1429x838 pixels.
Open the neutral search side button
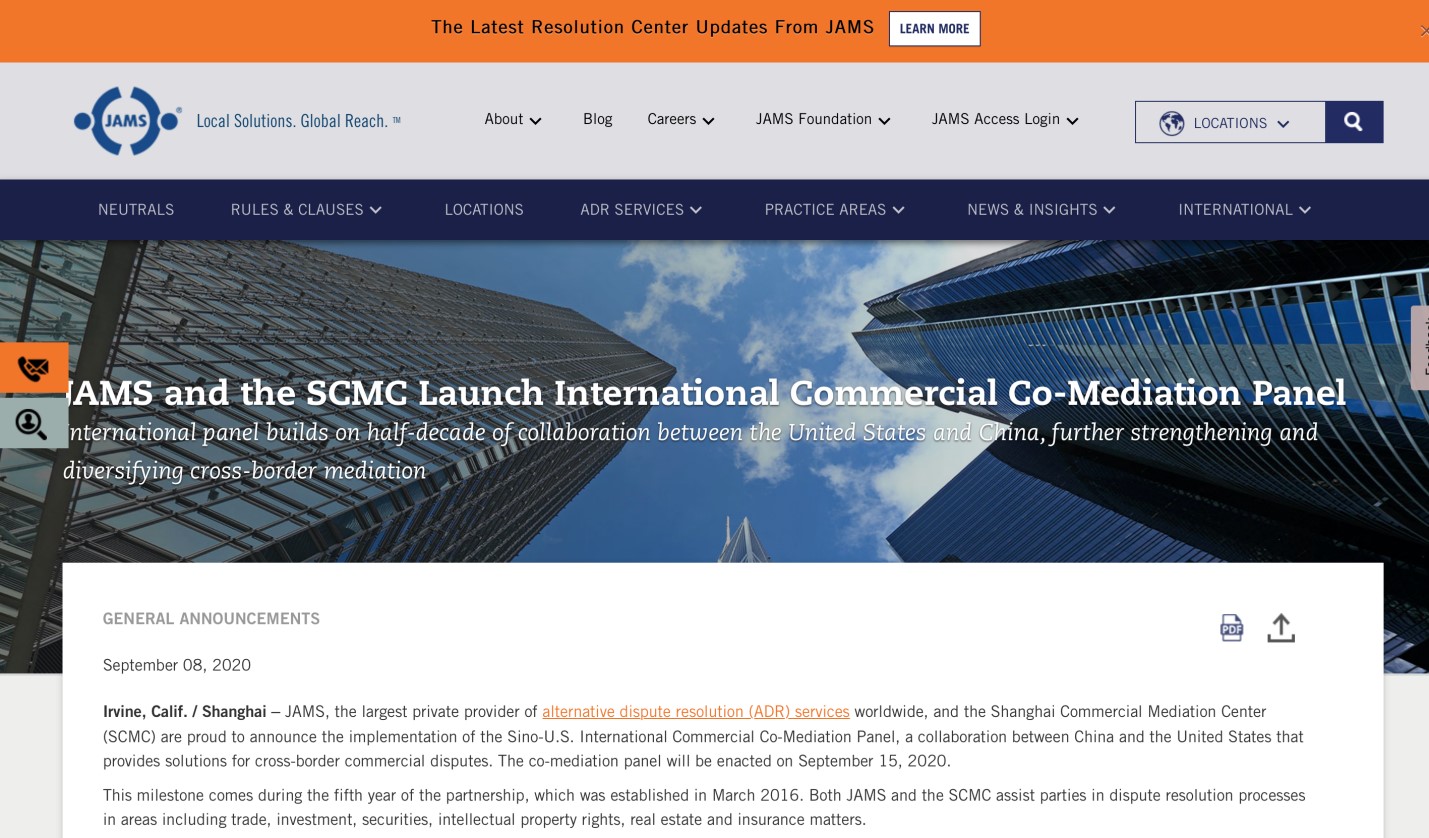(x=34, y=424)
